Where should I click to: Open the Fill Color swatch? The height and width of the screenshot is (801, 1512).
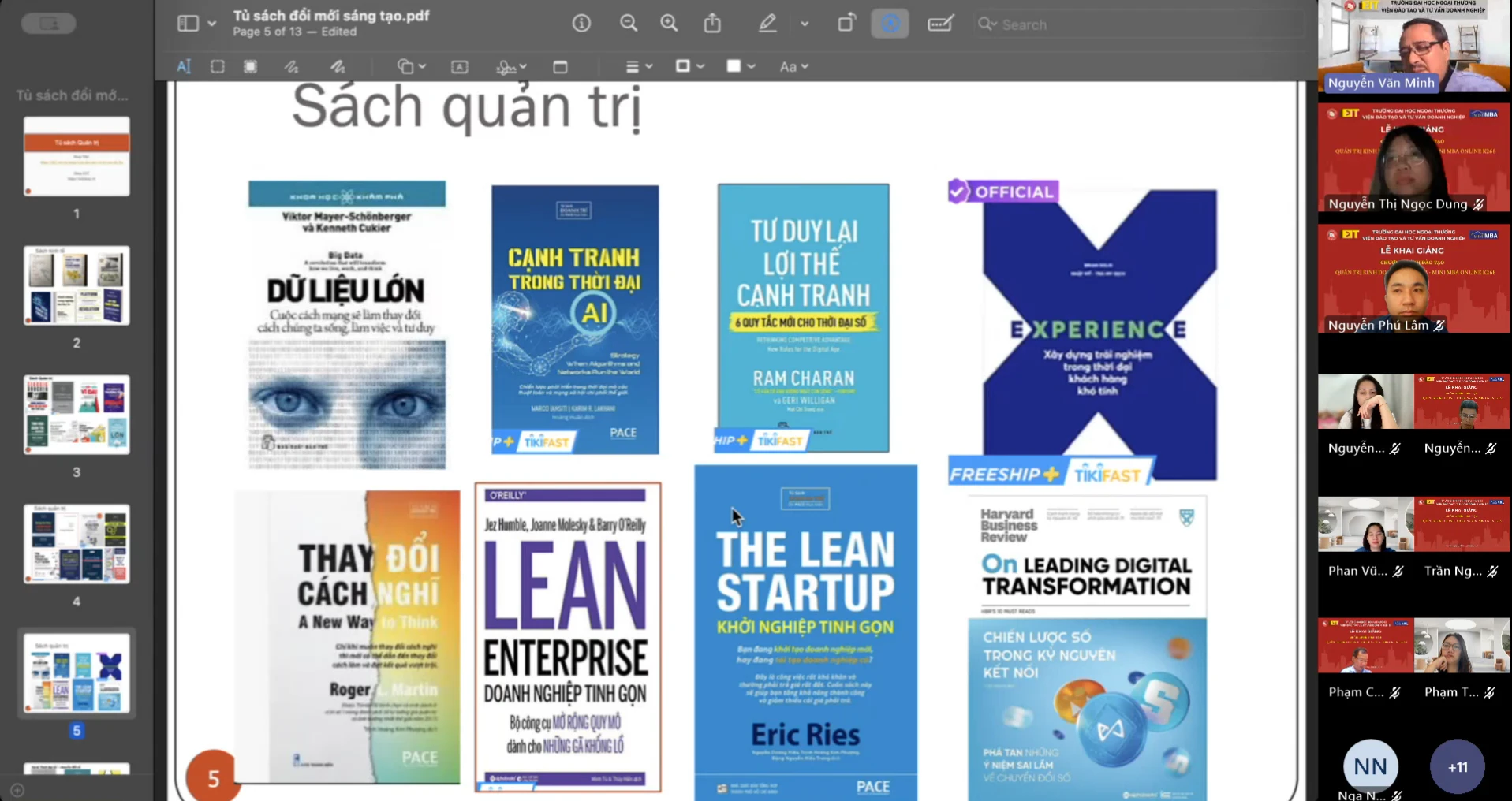click(734, 66)
